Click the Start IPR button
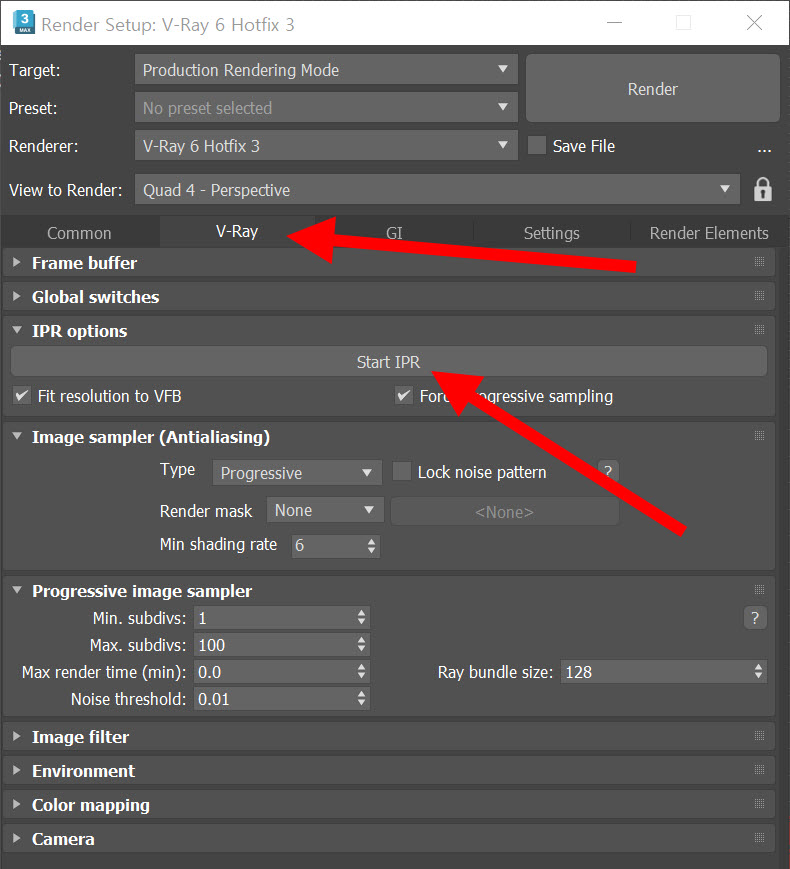790x869 pixels. click(389, 362)
